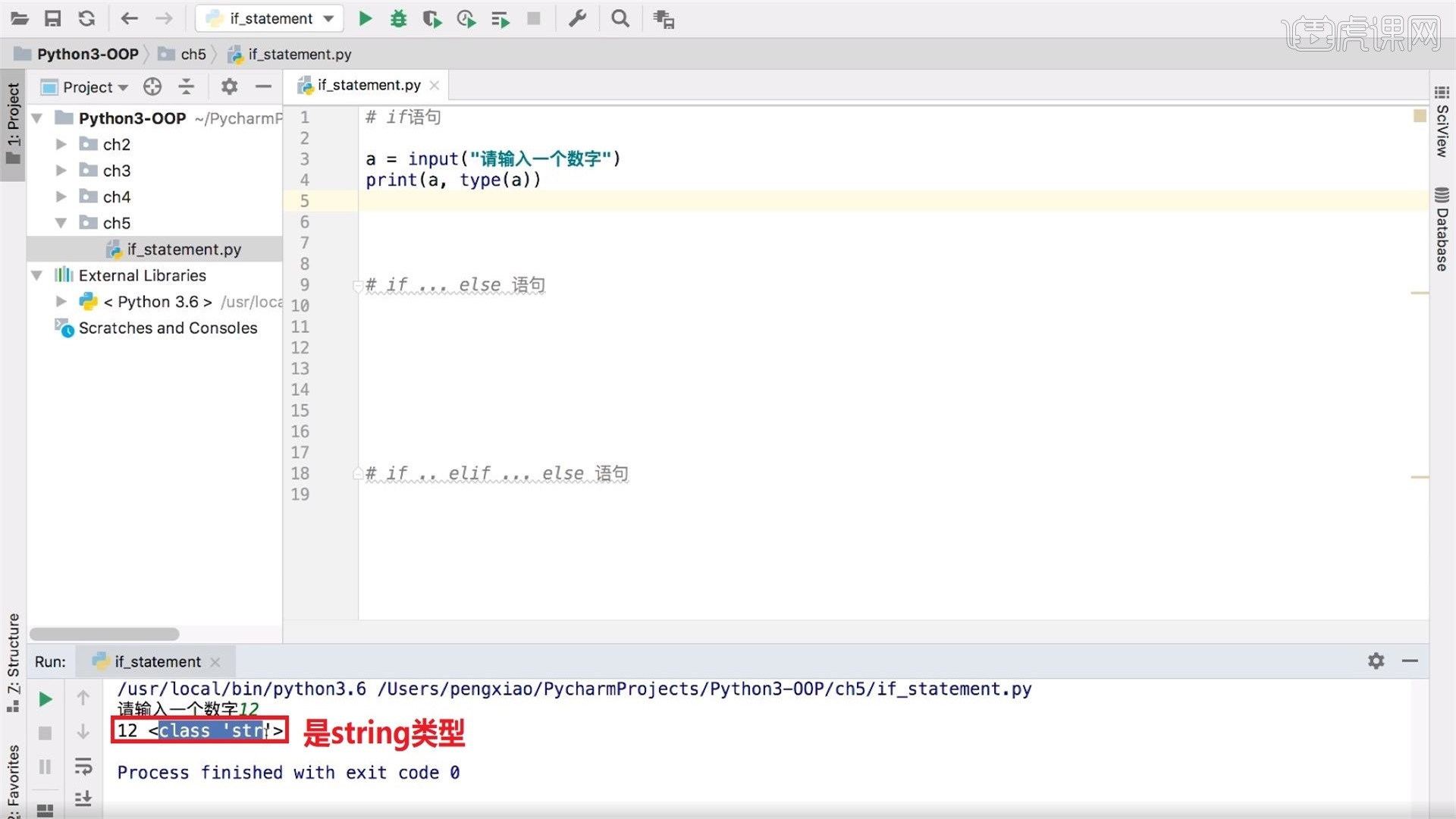Rerun the program in the Run panel
Image resolution: width=1456 pixels, height=819 pixels.
tap(45, 698)
